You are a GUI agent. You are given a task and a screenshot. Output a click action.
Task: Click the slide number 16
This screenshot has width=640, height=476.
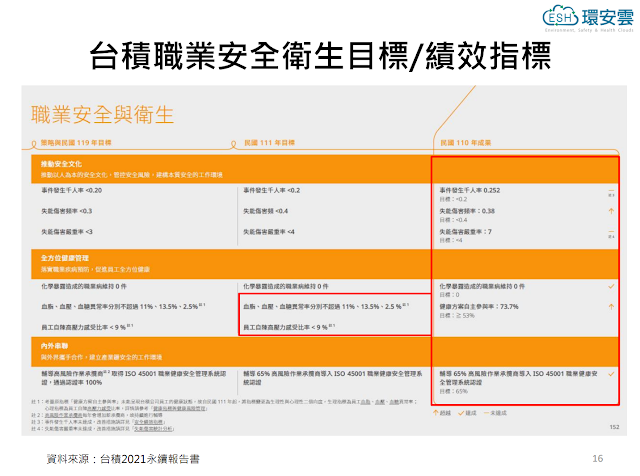tap(598, 459)
